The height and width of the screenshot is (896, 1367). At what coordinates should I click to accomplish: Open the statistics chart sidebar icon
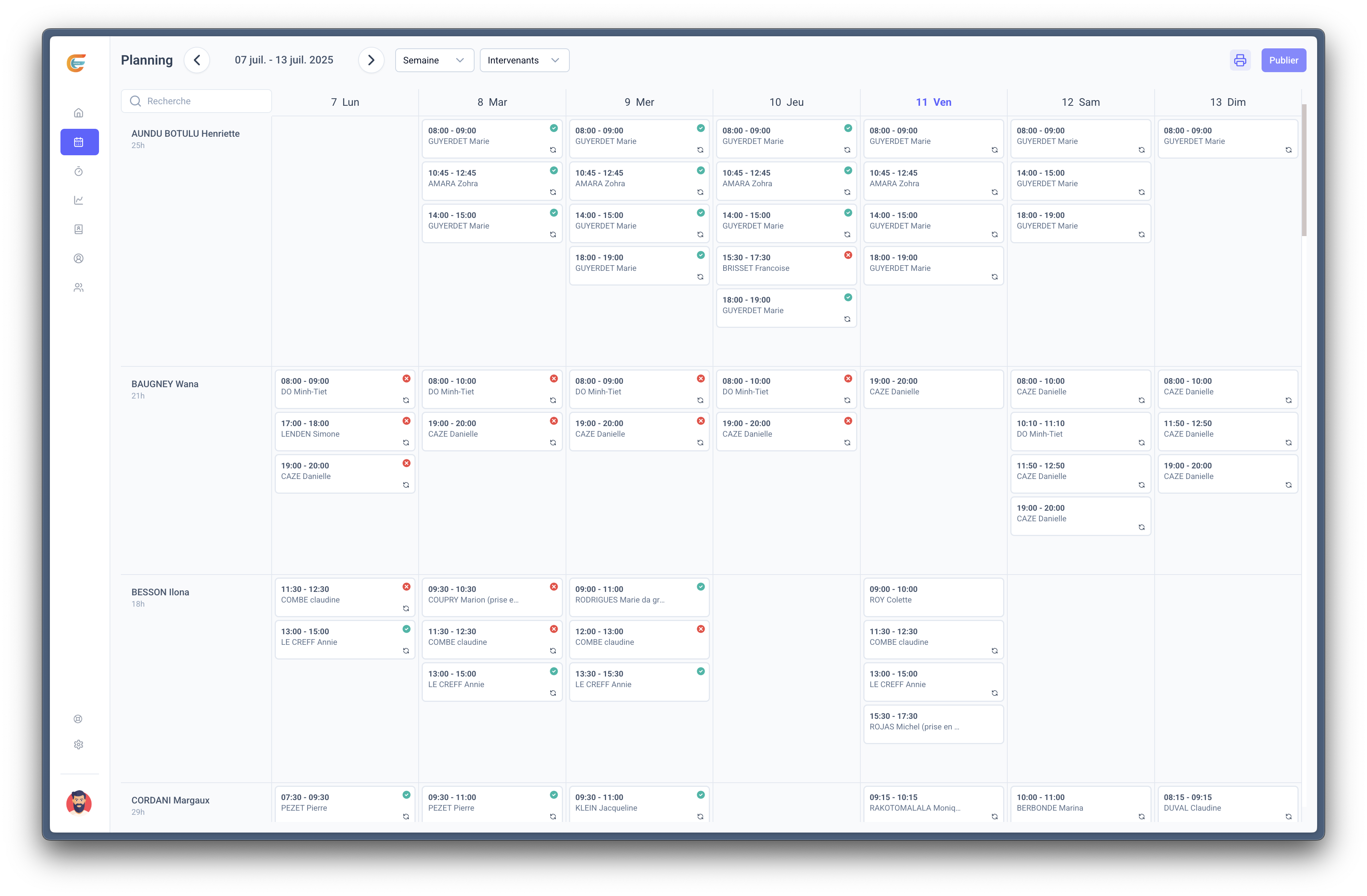point(79,200)
